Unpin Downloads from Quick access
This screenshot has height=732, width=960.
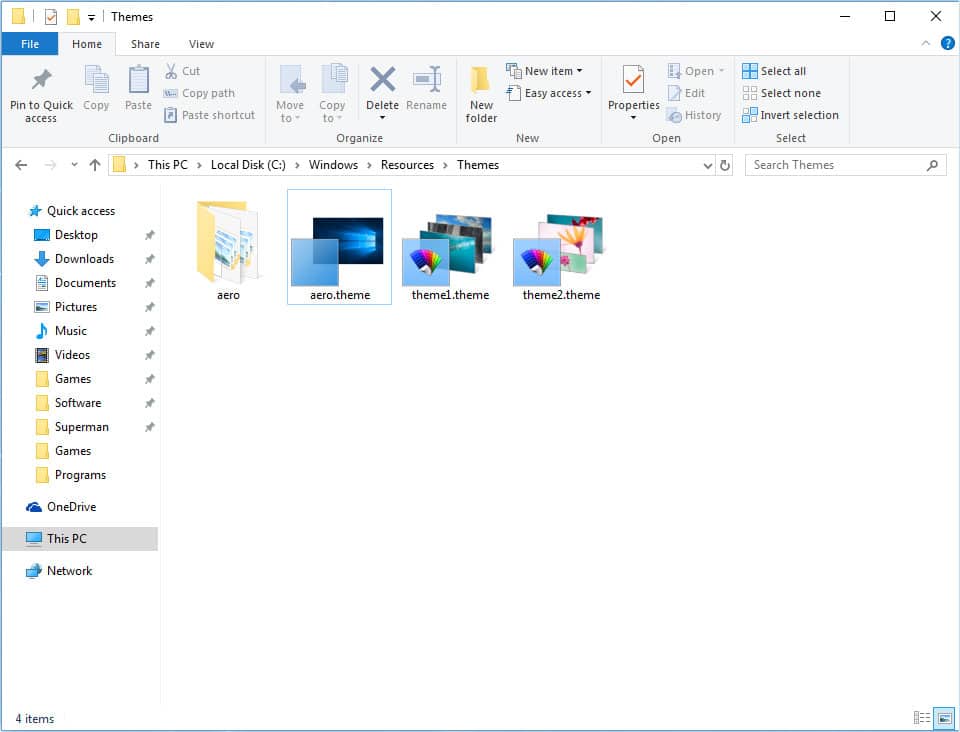(149, 259)
